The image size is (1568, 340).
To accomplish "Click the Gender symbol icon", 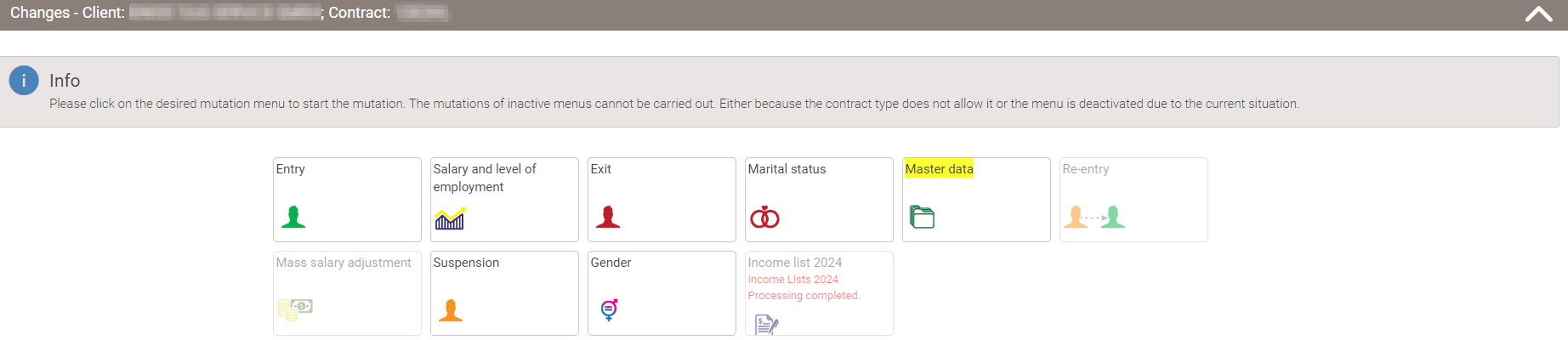I will 609,309.
